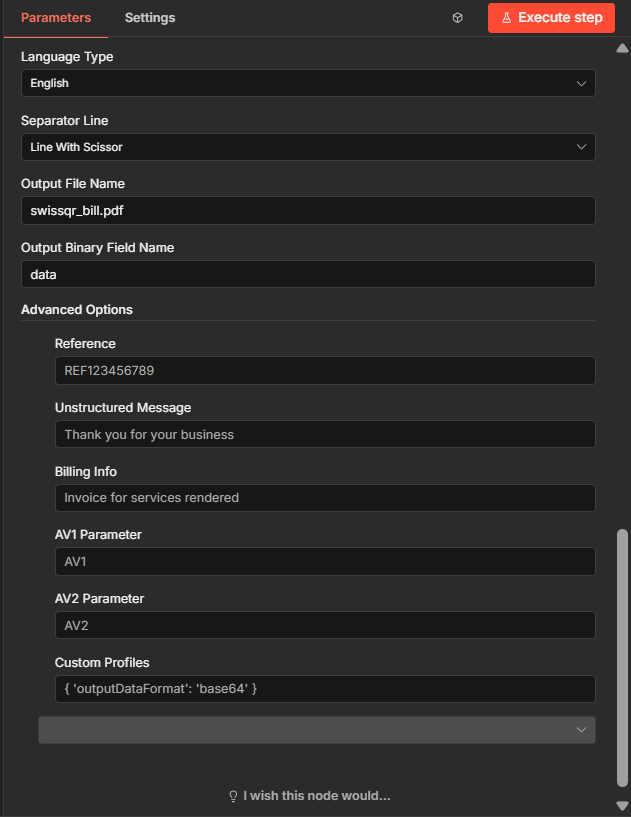Select the Unstructured Message text box

pos(325,434)
